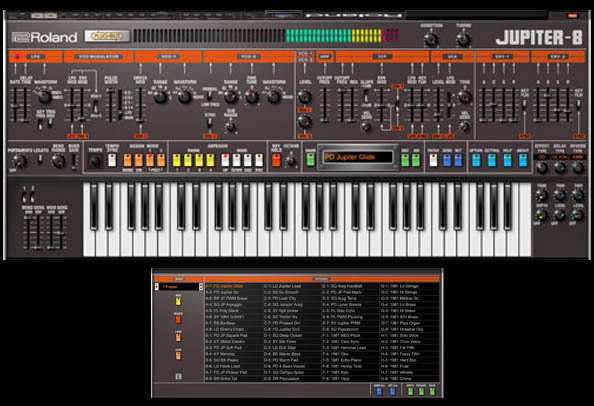The height and width of the screenshot is (406, 594).
Task: Open Option with the cyan button
Action: coord(476,160)
